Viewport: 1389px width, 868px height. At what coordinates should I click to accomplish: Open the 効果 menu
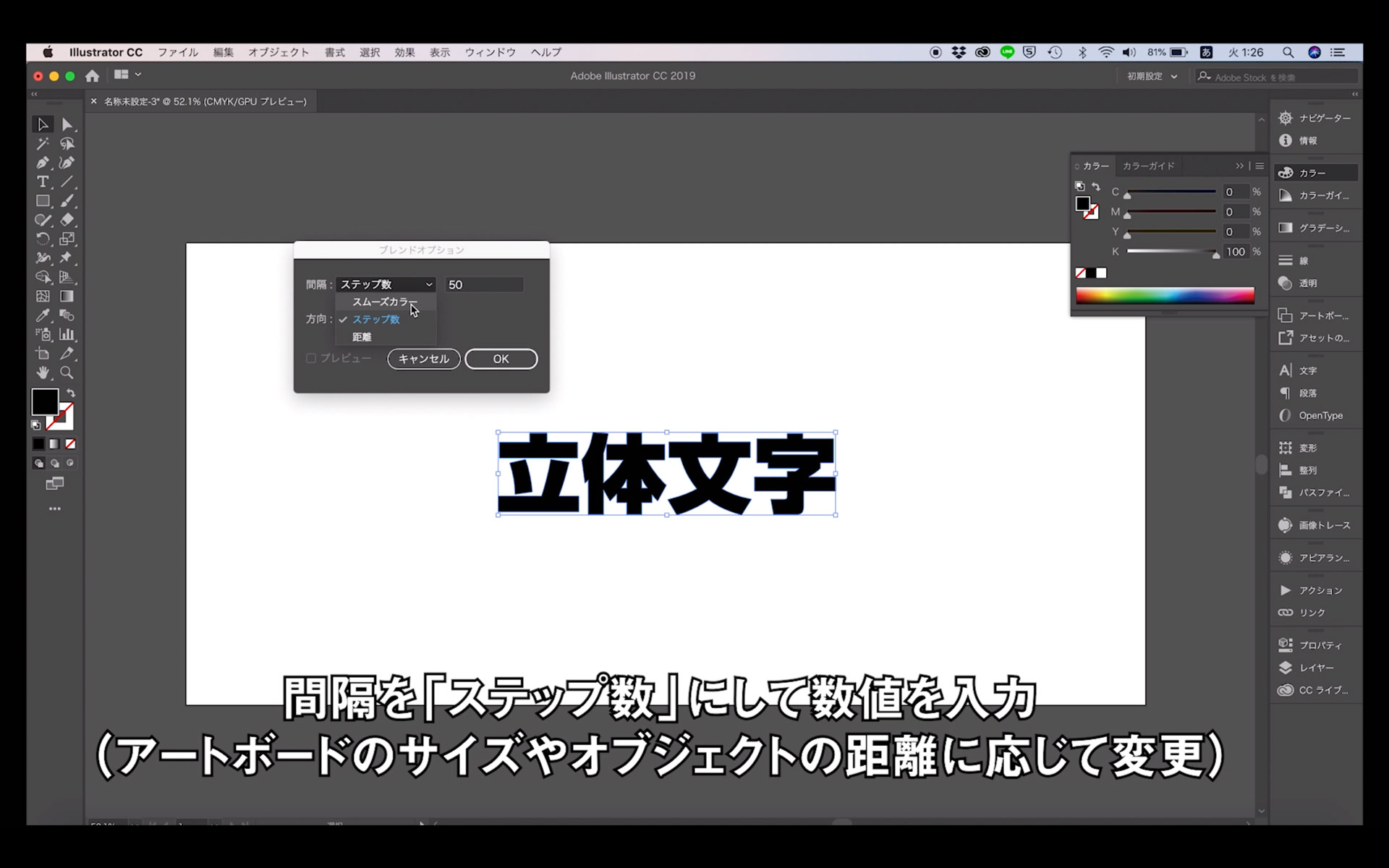coord(404,52)
